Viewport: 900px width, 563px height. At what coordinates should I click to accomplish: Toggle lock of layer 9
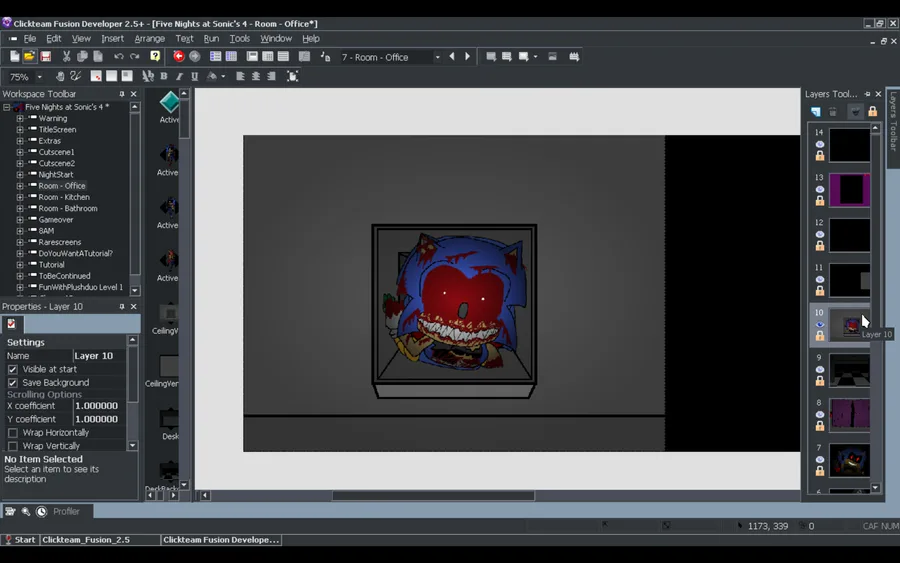(x=820, y=380)
